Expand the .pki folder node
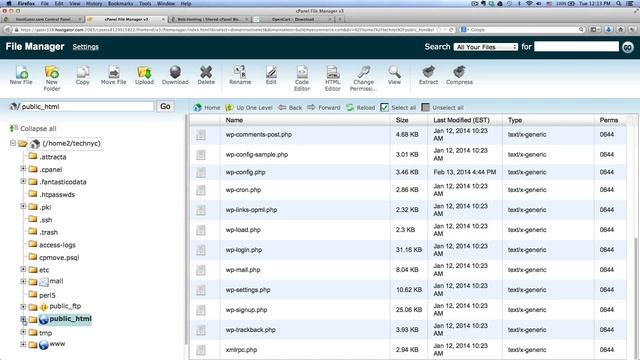 coord(23,207)
